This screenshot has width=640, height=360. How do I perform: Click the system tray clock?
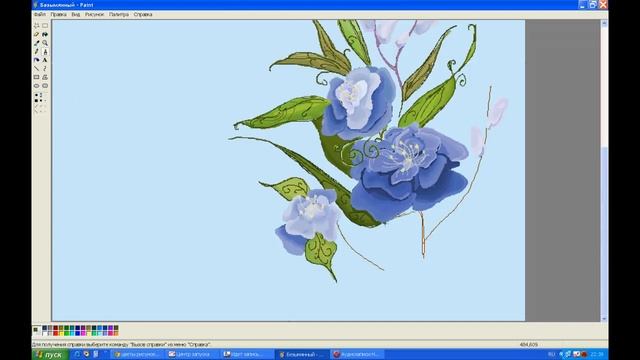[x=597, y=354]
